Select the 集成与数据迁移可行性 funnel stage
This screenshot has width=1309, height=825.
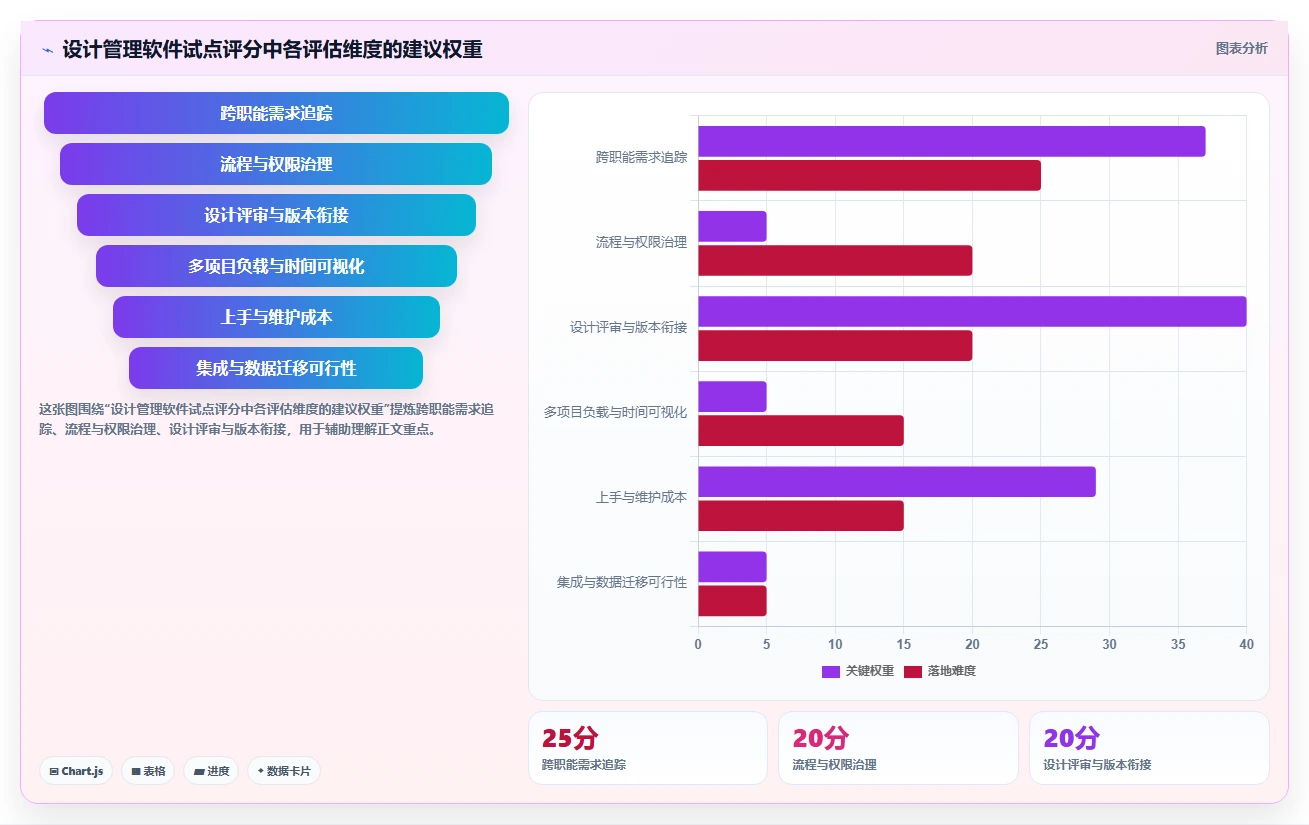tap(276, 368)
